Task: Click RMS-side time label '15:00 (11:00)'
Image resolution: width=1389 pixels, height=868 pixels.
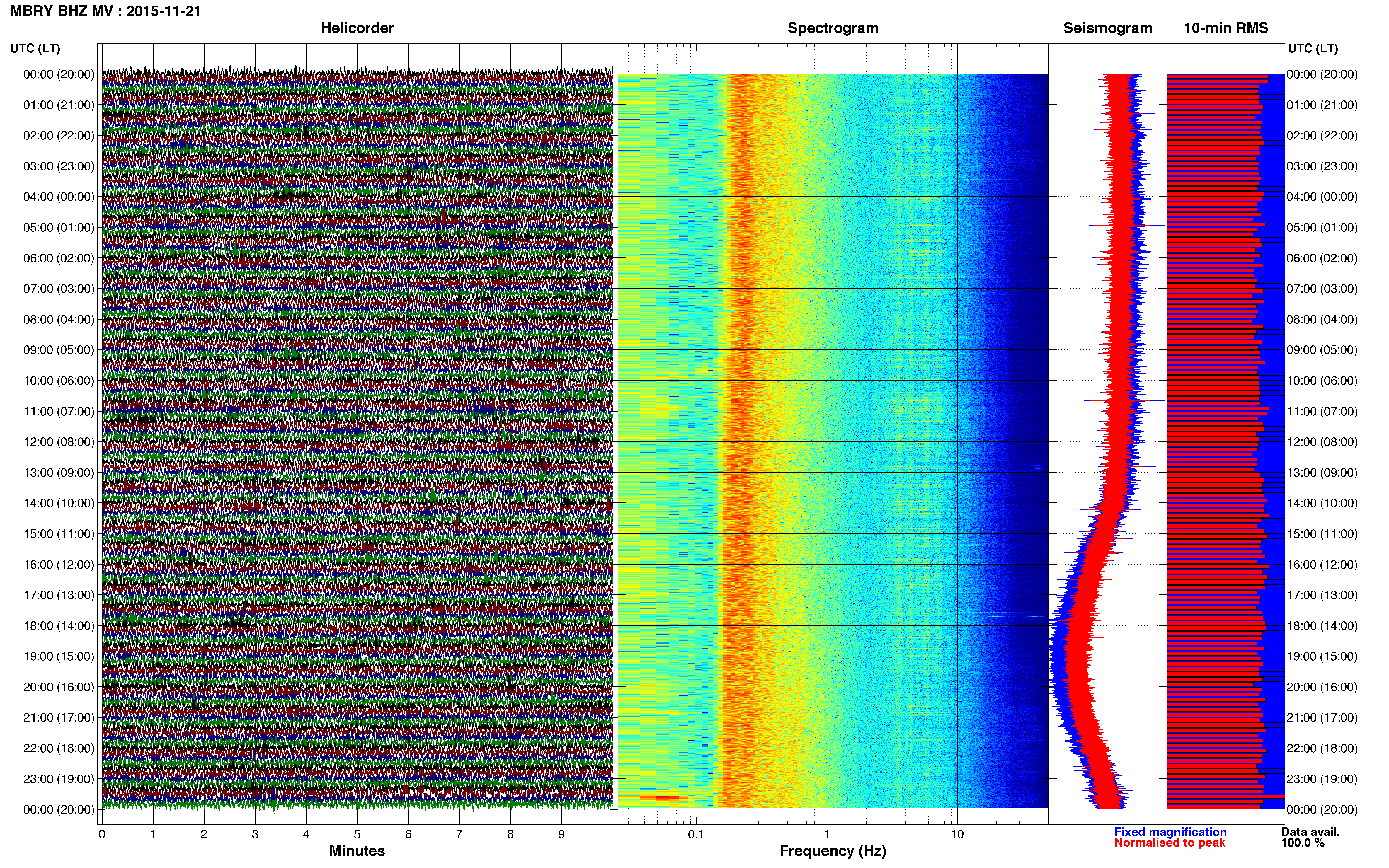Action: coord(1322,534)
